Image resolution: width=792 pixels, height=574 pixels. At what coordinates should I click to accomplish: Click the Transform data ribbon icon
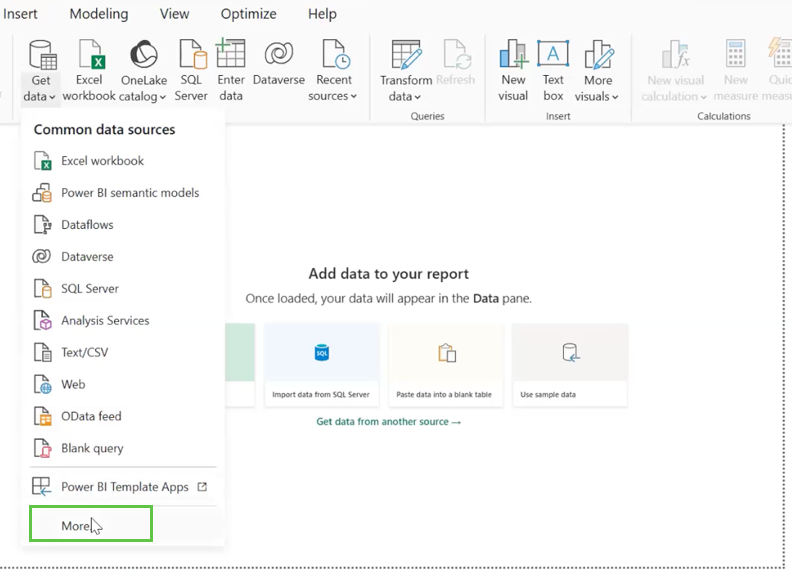click(x=406, y=55)
